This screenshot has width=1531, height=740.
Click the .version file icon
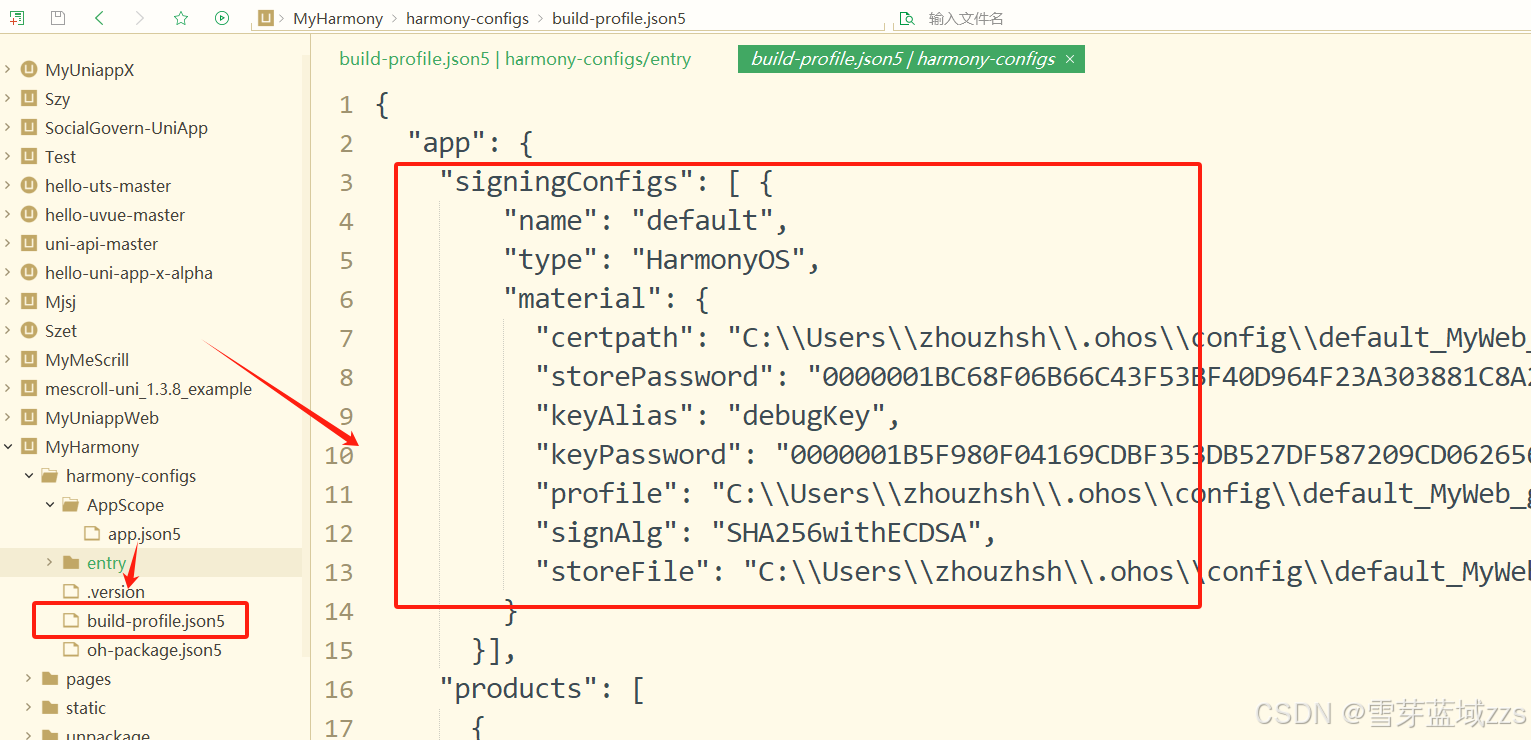[70, 592]
